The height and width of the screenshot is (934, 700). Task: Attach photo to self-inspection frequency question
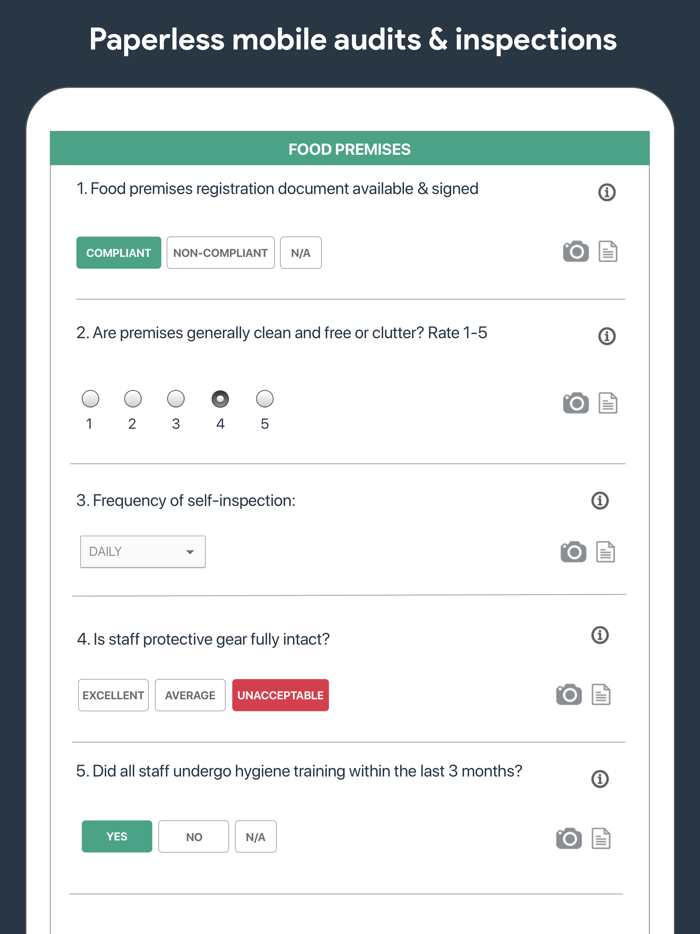[x=573, y=552]
